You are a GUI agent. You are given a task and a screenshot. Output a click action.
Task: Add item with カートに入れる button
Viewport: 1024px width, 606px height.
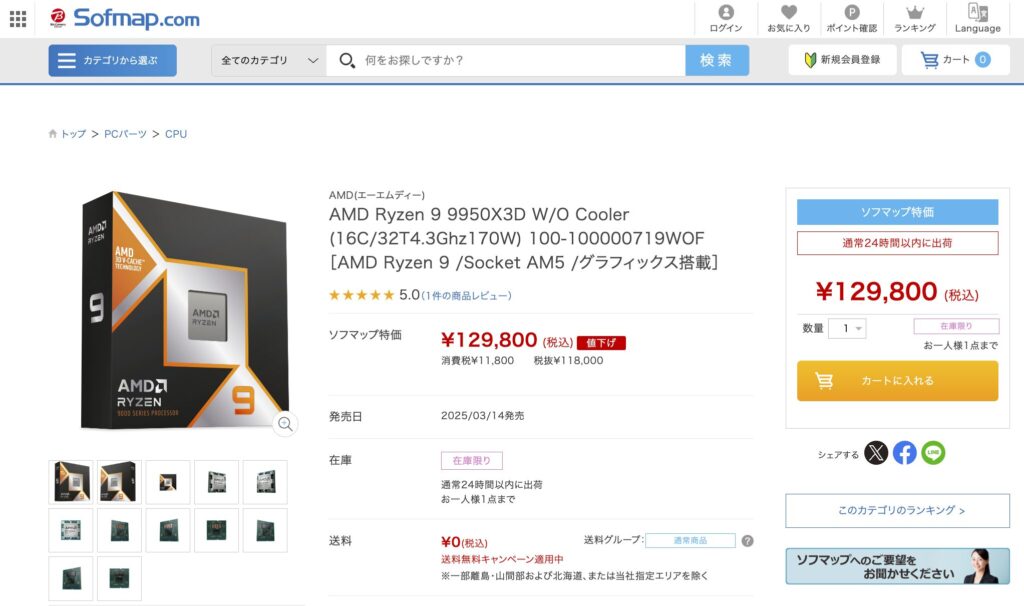tap(897, 381)
